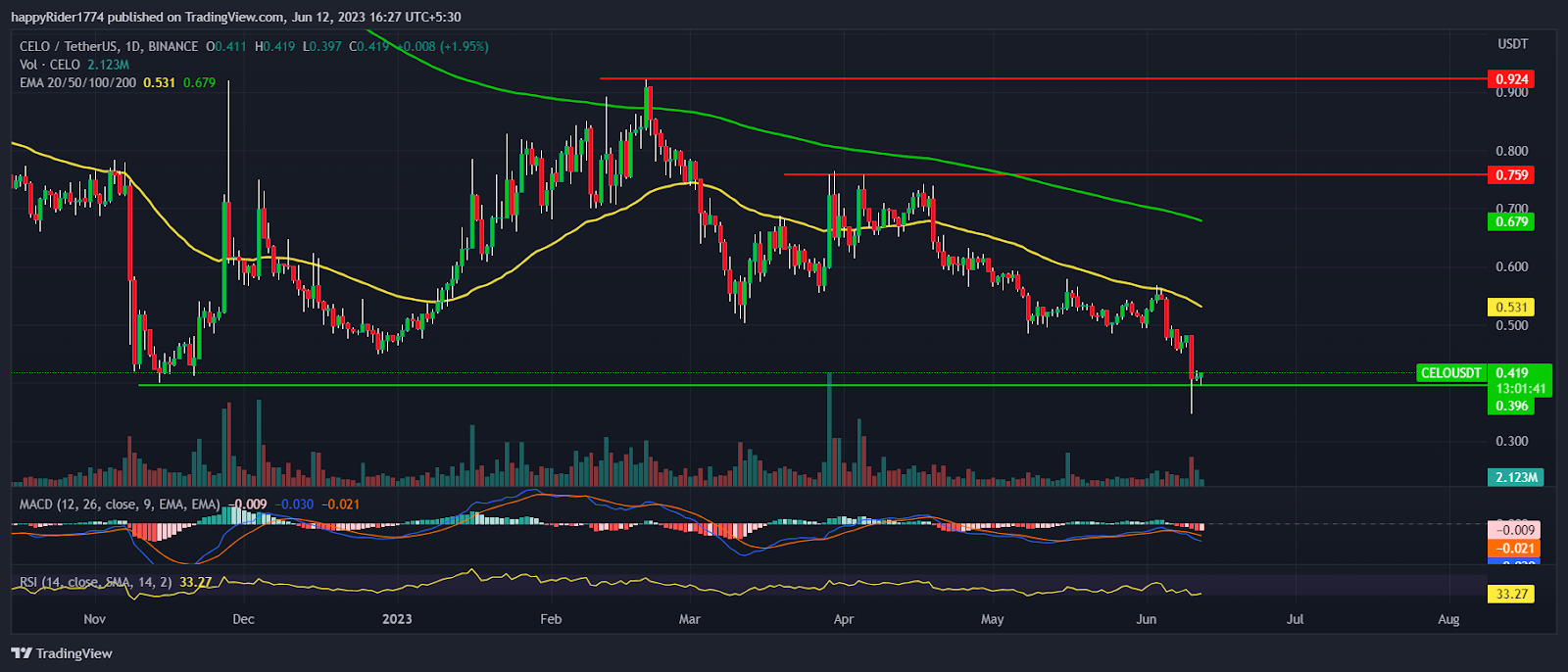Click the CELO / TetherUS symbol title
The height and width of the screenshot is (672, 1568).
coord(109,46)
